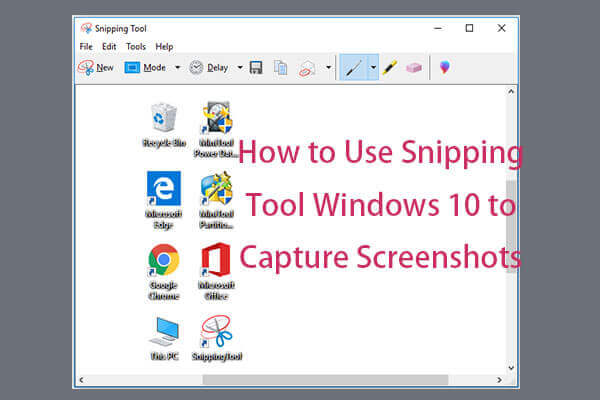The height and width of the screenshot is (400, 600).
Task: Select the Pen tool
Action: pyautogui.click(x=354, y=68)
